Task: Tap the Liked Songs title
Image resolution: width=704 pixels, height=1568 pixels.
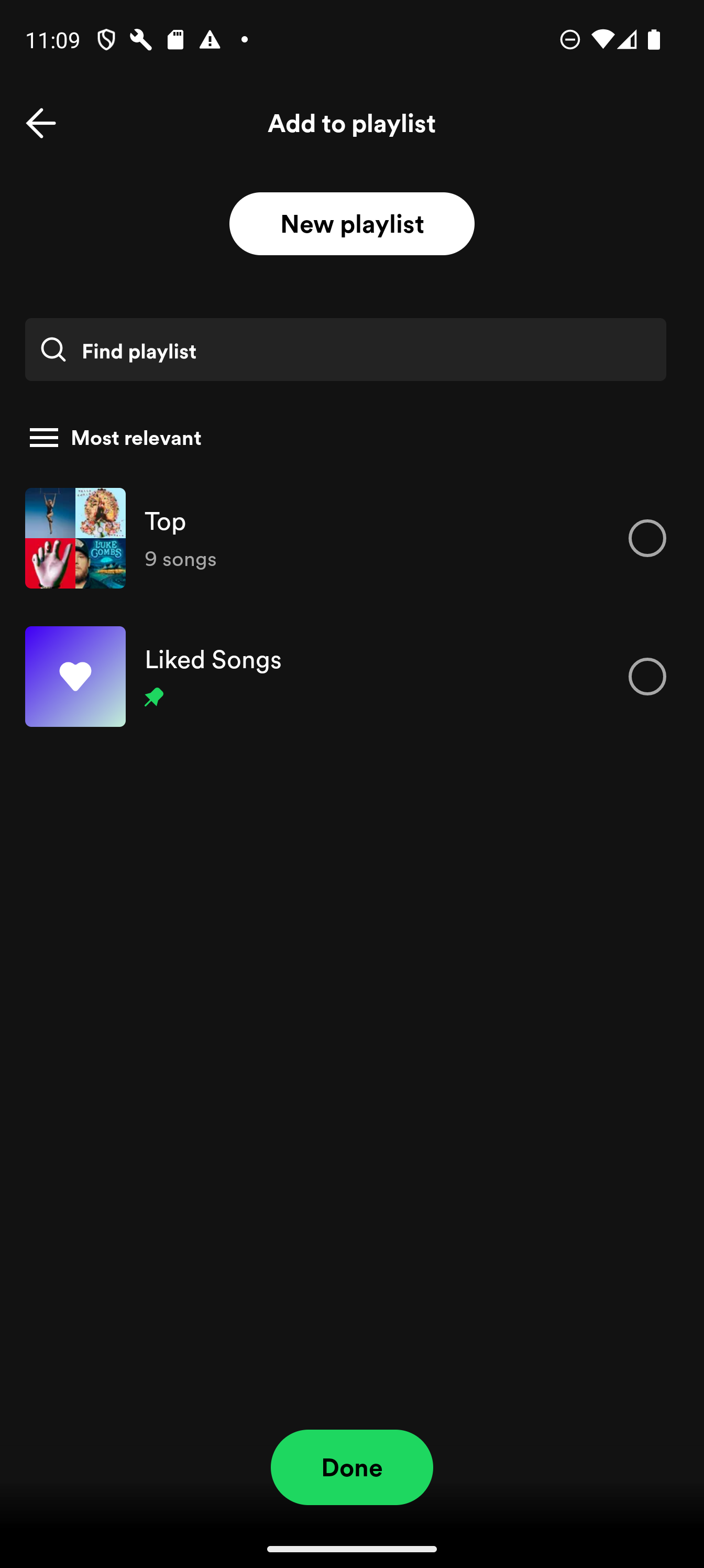Action: [x=213, y=660]
